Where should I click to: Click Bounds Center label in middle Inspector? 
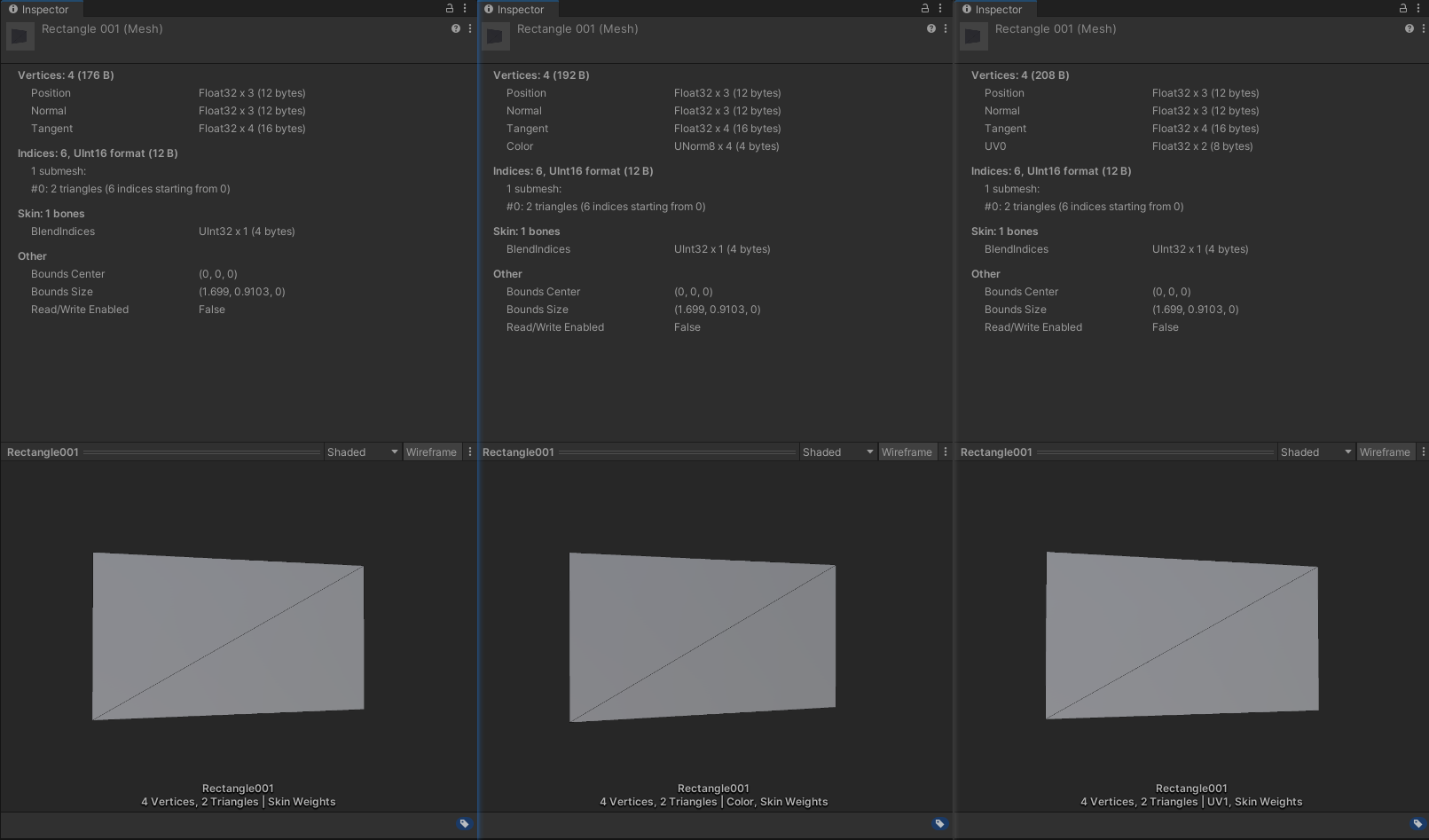[x=543, y=292]
